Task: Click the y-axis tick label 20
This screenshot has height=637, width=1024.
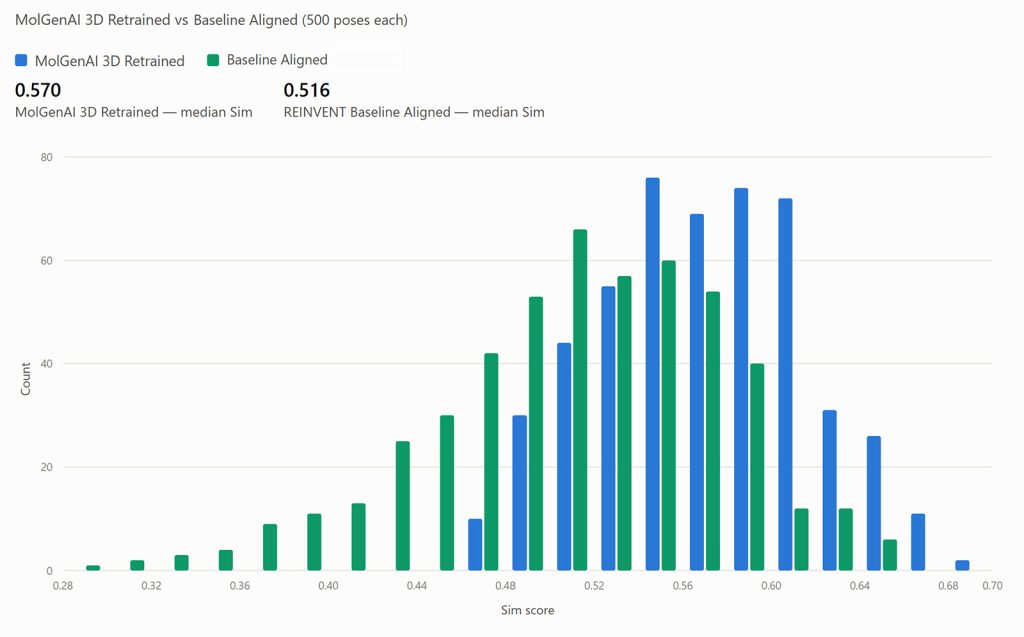Action: 46,467
